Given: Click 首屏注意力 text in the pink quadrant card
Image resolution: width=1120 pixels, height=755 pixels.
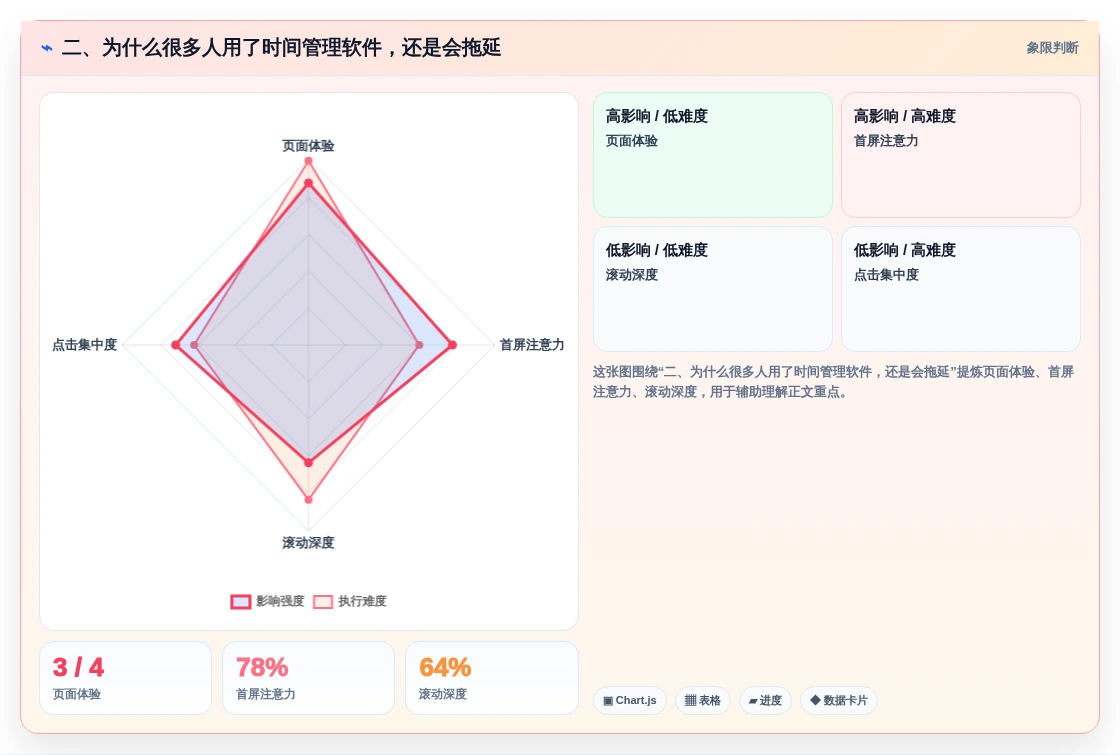Looking at the screenshot, I should 886,141.
